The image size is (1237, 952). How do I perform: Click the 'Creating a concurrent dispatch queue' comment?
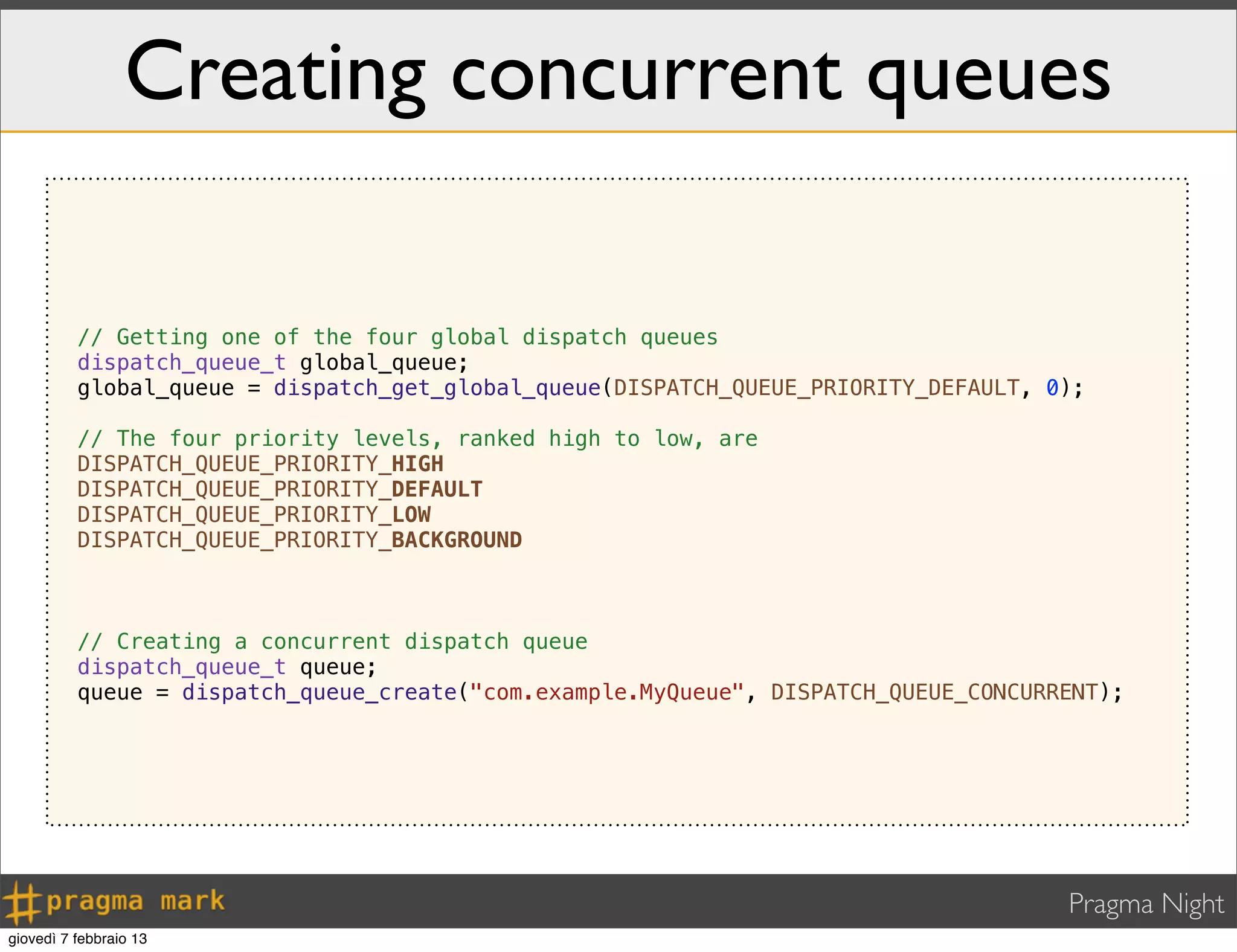point(332,642)
